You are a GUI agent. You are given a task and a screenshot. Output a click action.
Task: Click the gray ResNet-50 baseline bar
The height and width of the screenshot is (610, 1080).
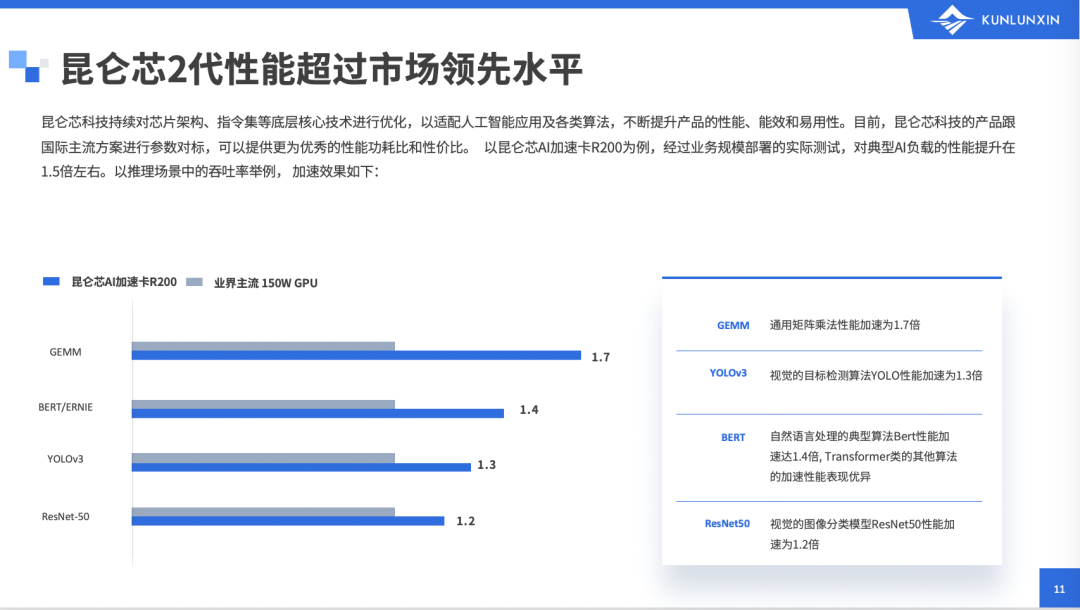(x=263, y=512)
